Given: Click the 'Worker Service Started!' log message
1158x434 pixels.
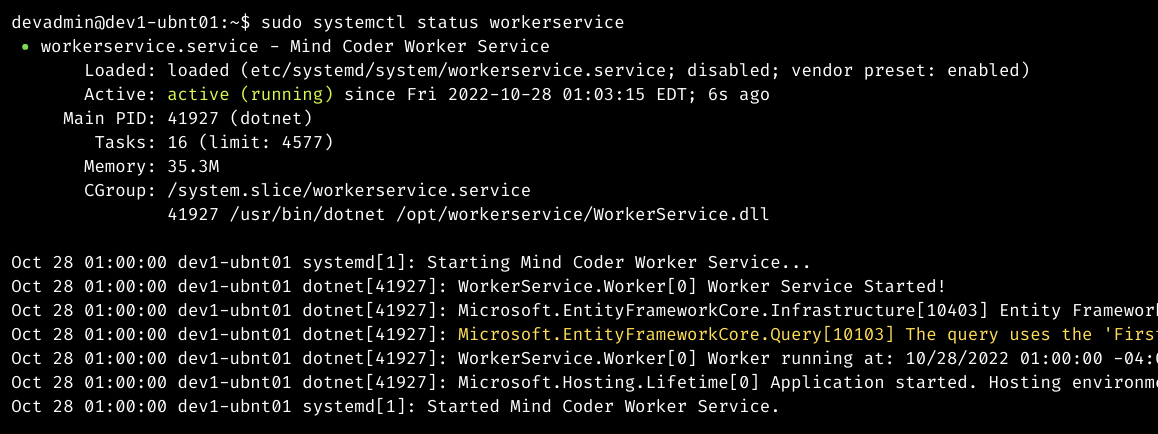Looking at the screenshot, I should tap(826, 286).
